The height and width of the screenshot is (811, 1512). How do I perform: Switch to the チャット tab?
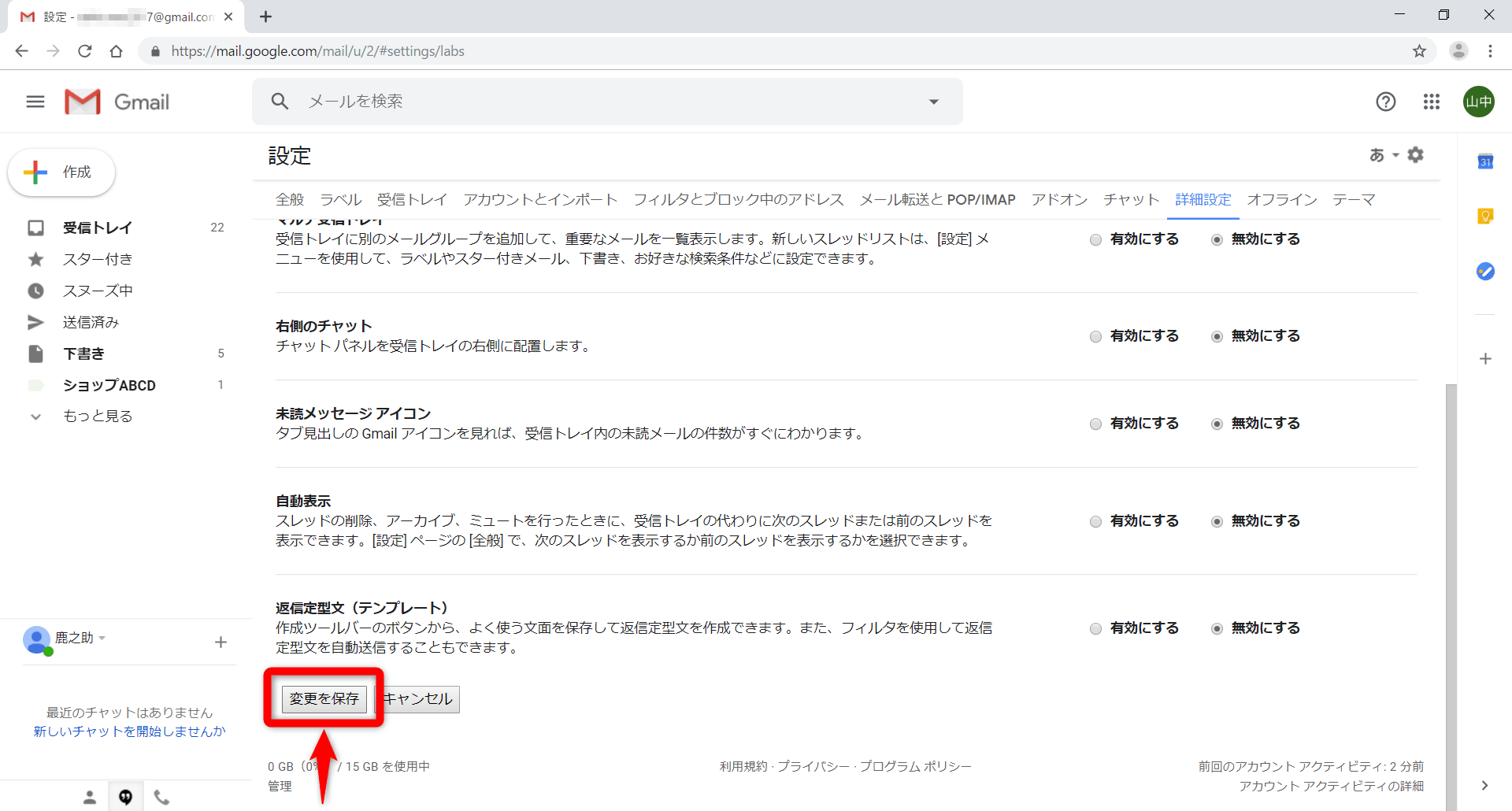coord(1132,200)
